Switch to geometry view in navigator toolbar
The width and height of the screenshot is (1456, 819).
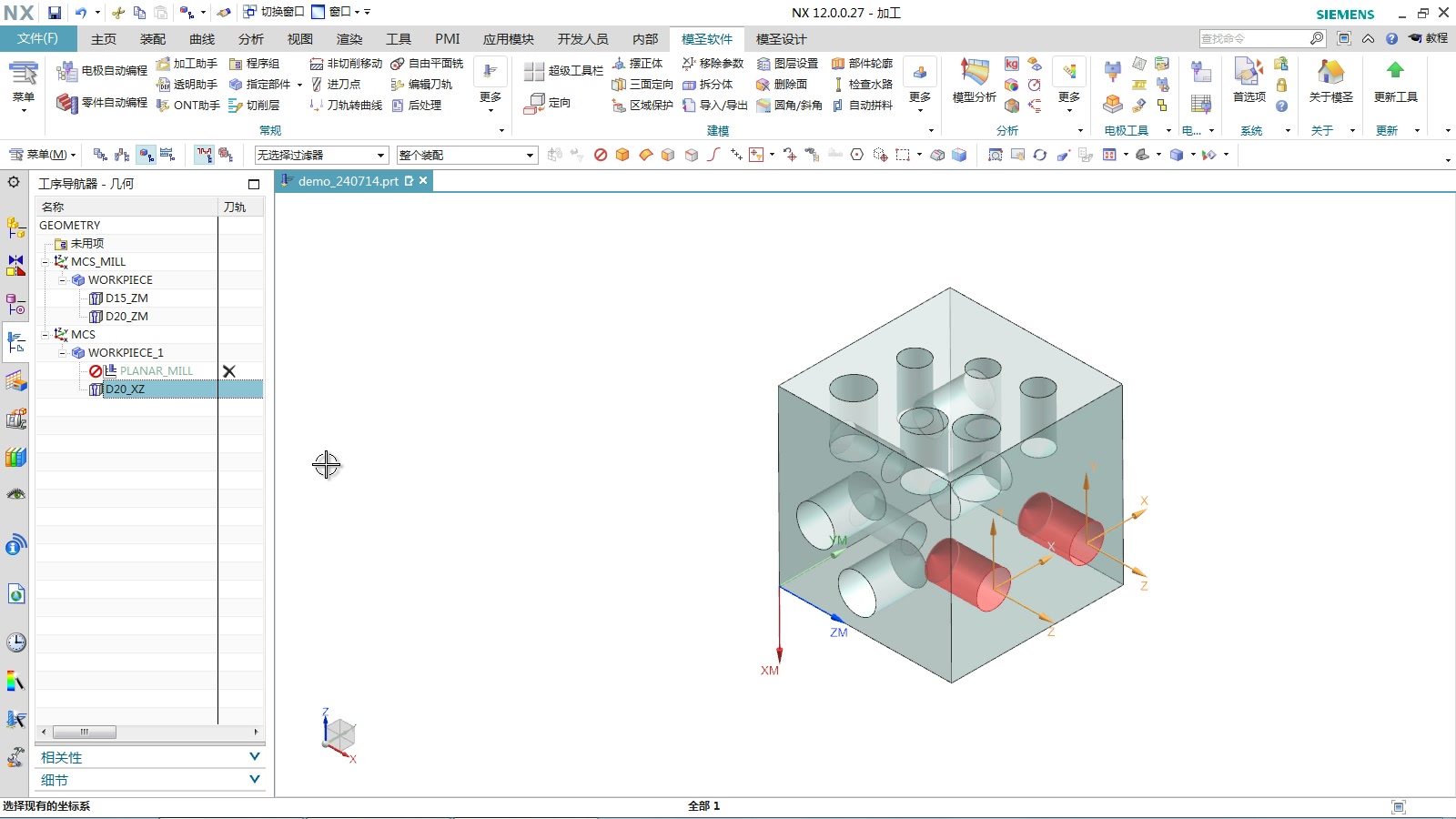[146, 155]
